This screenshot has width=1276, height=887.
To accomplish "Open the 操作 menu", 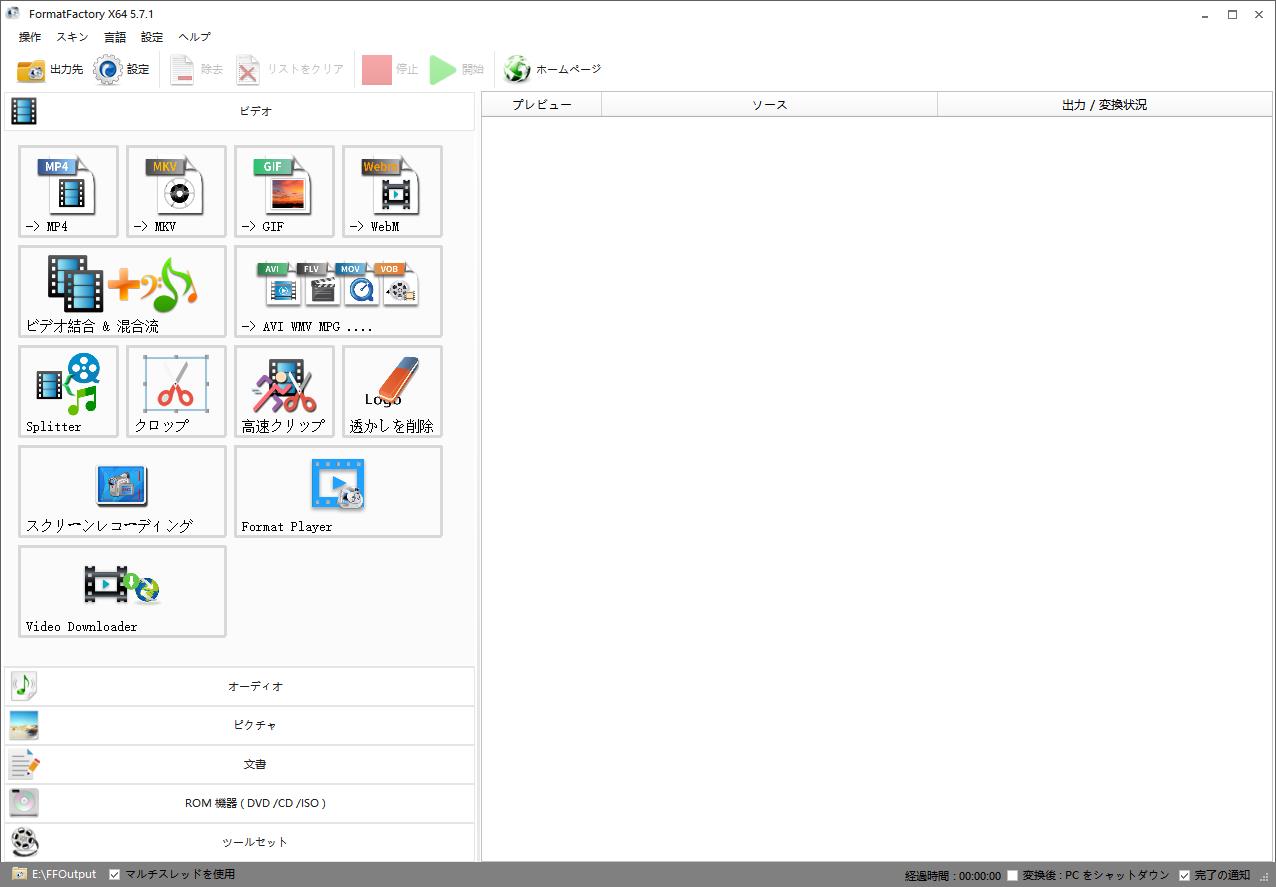I will (x=30, y=37).
